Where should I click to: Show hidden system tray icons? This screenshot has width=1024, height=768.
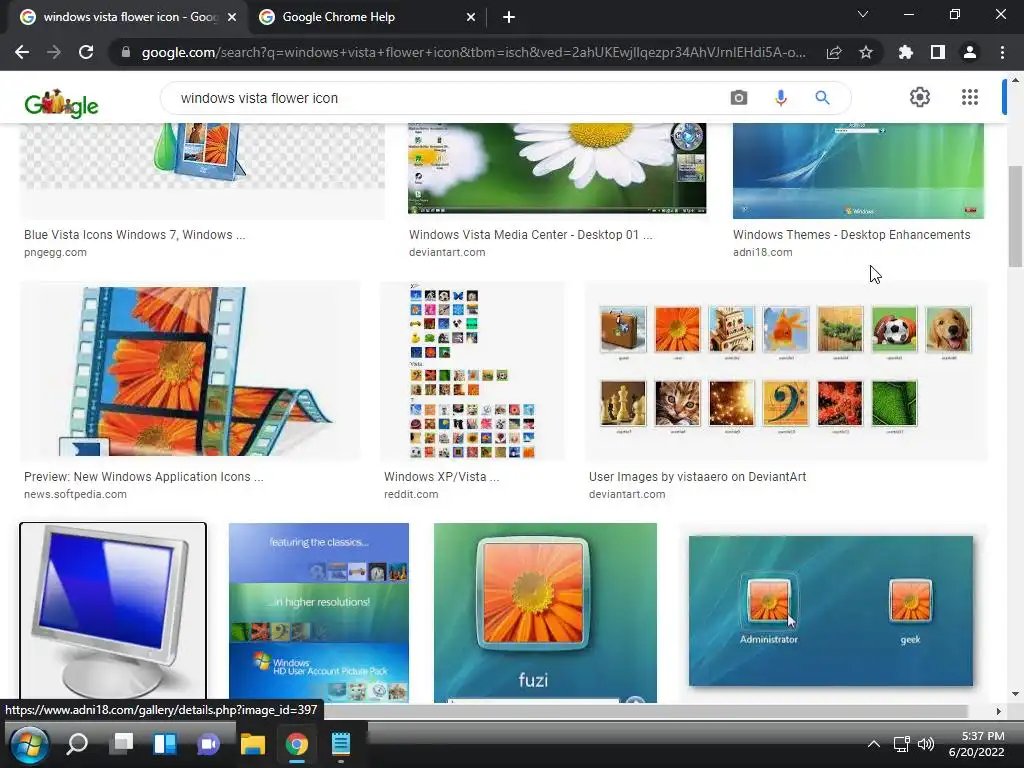(x=873, y=744)
